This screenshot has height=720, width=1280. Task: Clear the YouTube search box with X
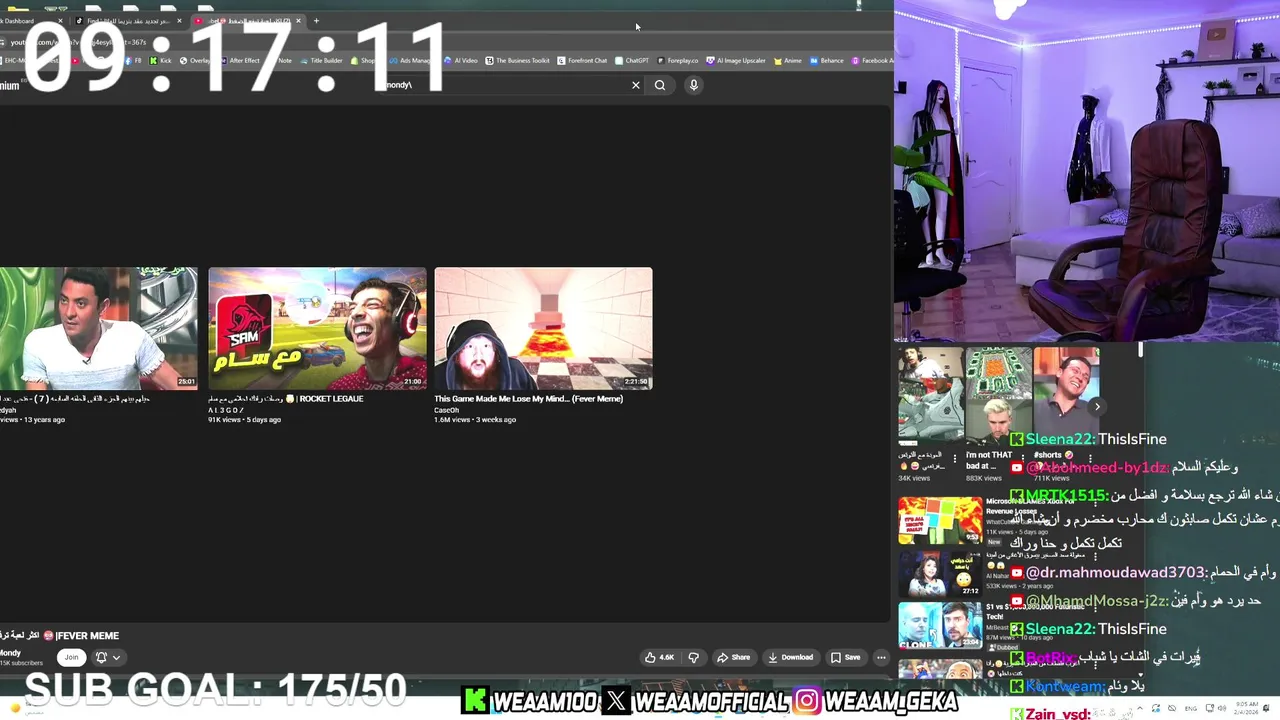tap(635, 85)
